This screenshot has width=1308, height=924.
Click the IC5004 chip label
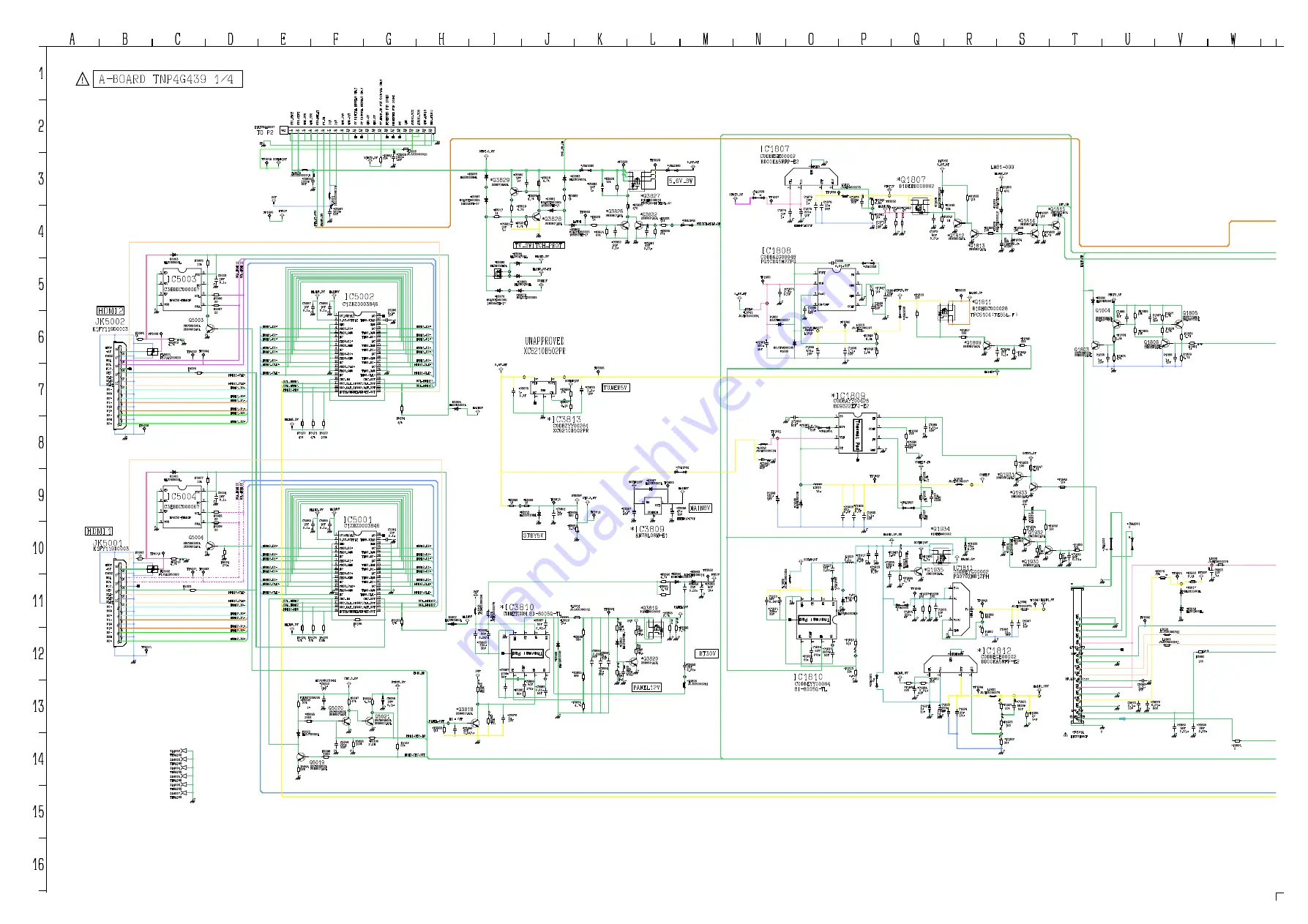click(x=182, y=496)
